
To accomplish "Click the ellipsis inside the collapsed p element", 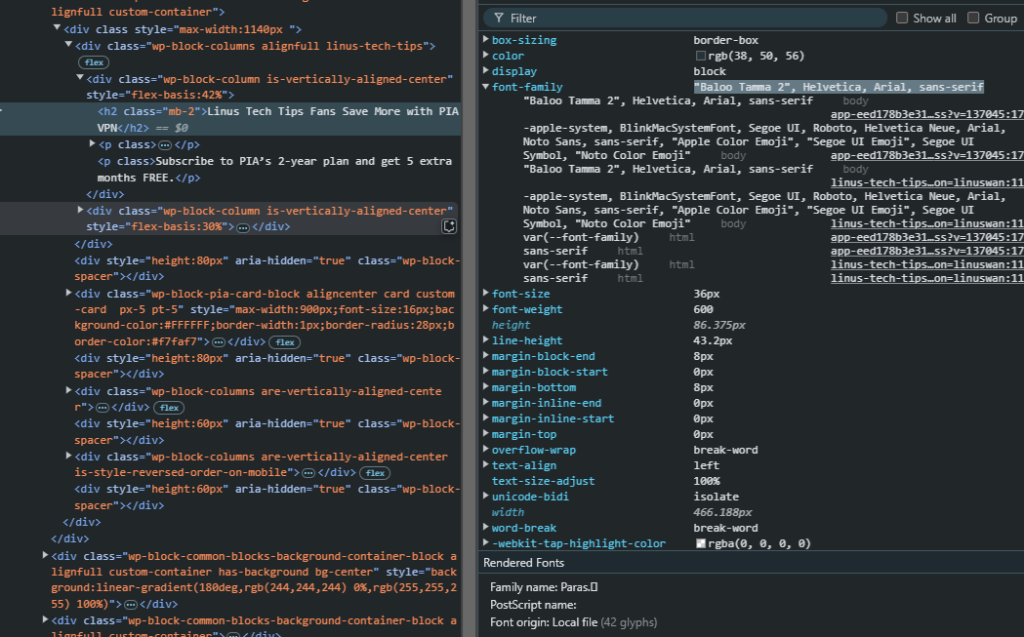I will [x=164, y=145].
